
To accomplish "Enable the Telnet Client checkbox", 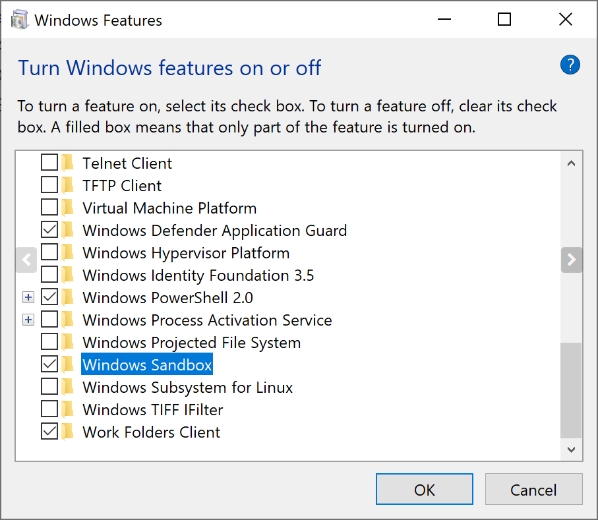I will click(x=49, y=163).
